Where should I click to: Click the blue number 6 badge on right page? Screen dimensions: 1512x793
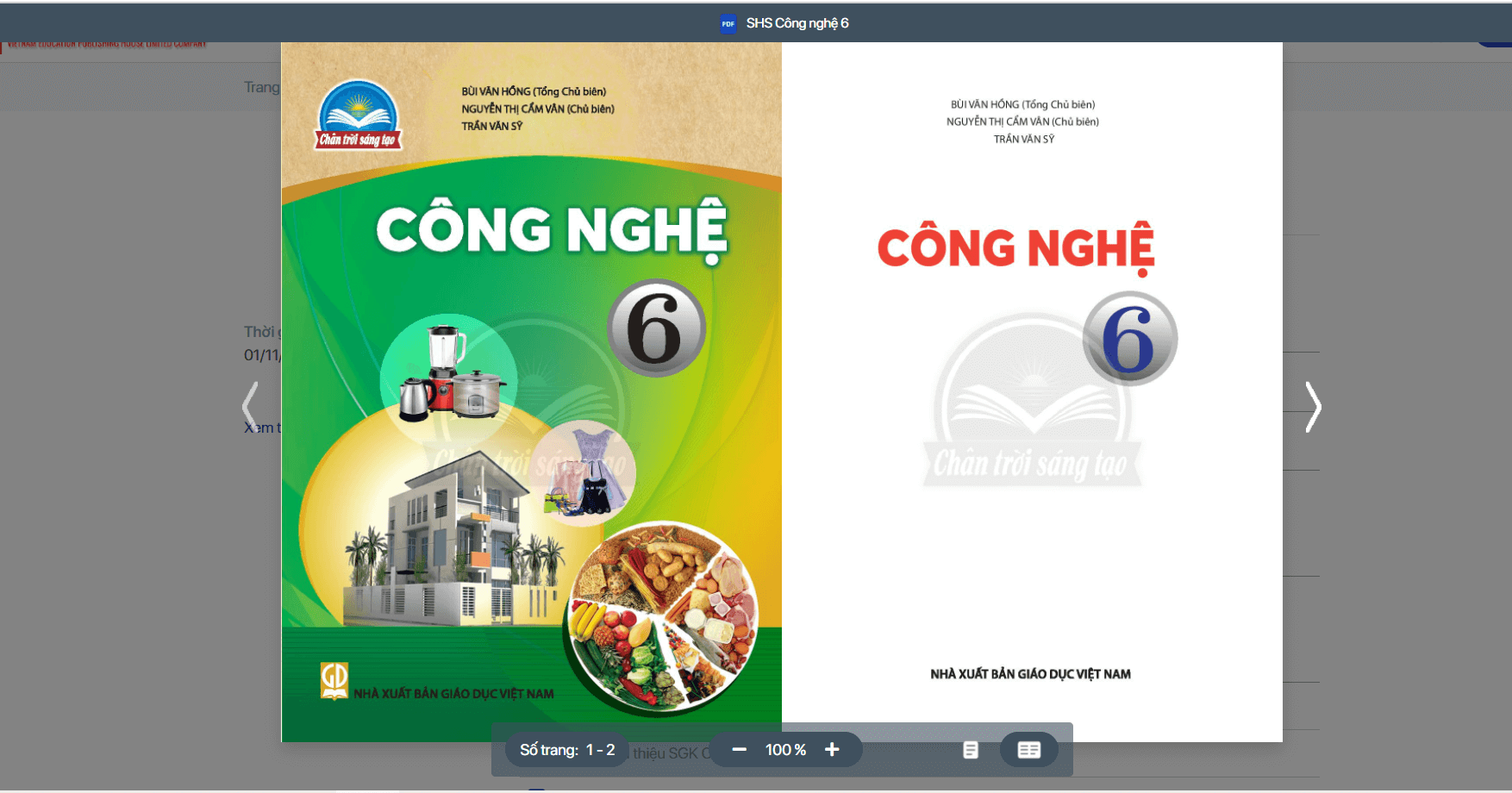tap(1130, 339)
